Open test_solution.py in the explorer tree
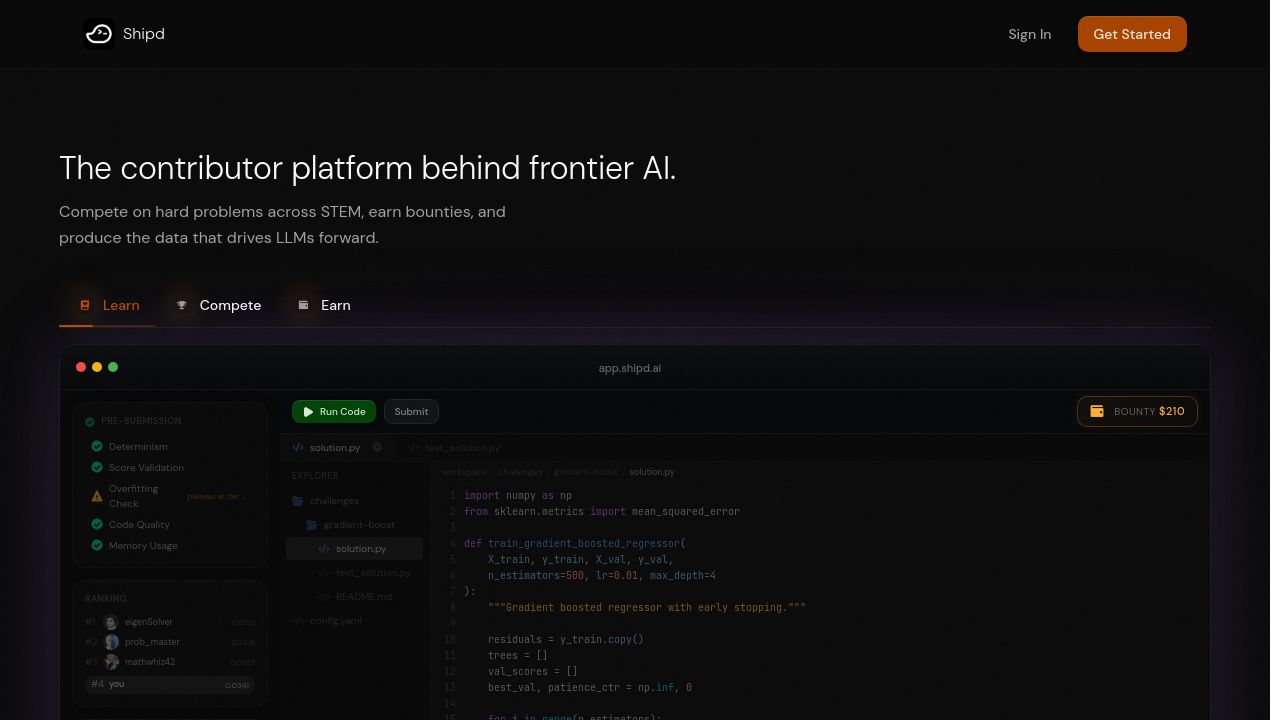Image resolution: width=1280 pixels, height=720 pixels. (365, 573)
